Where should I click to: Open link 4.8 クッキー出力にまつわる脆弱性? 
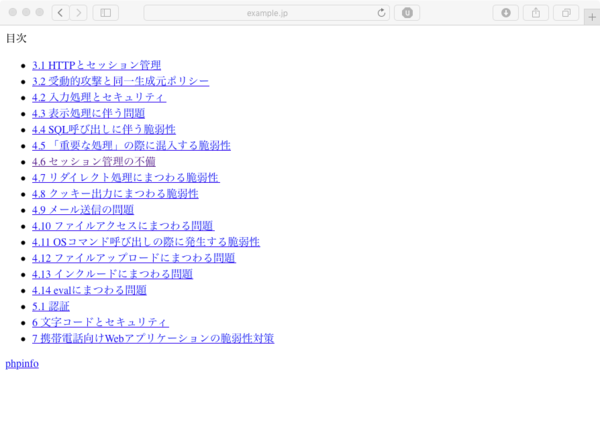tap(115, 194)
